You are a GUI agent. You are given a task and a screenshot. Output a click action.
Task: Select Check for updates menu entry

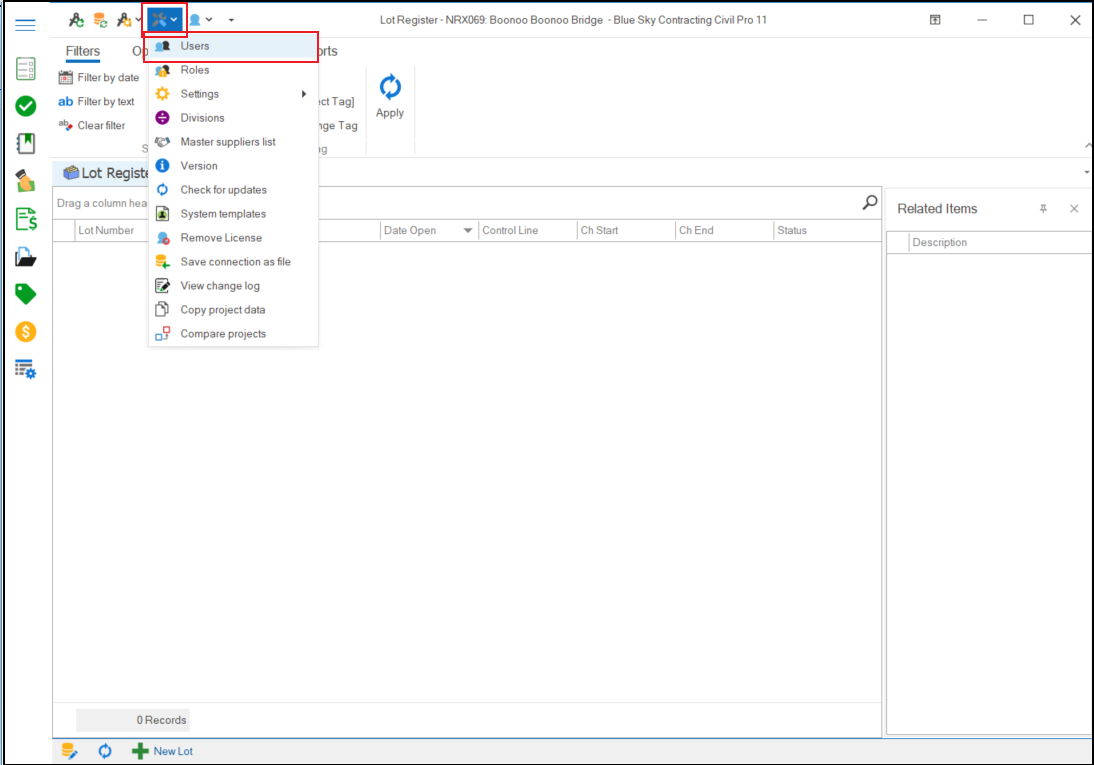[223, 190]
